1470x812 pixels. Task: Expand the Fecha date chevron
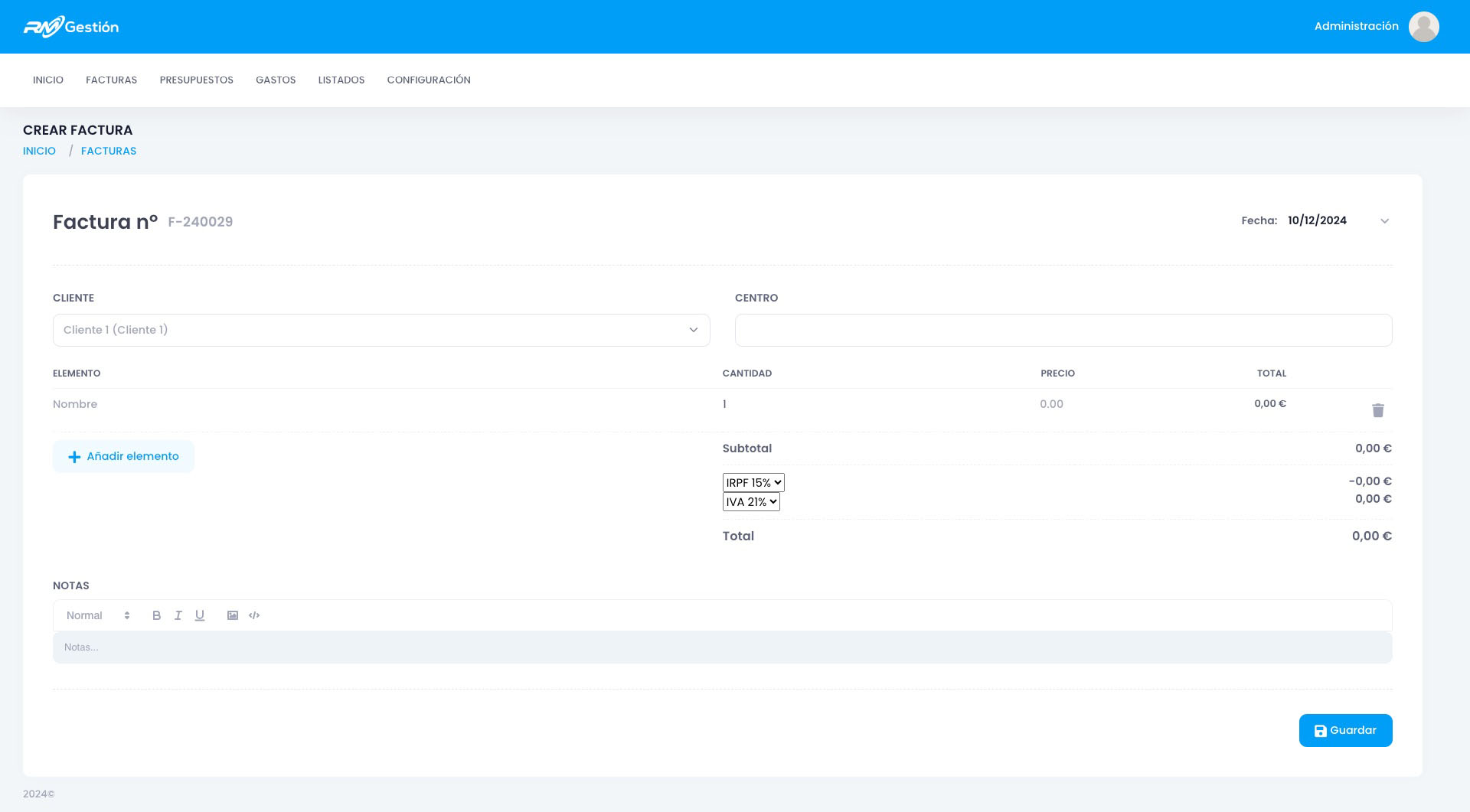coord(1384,221)
